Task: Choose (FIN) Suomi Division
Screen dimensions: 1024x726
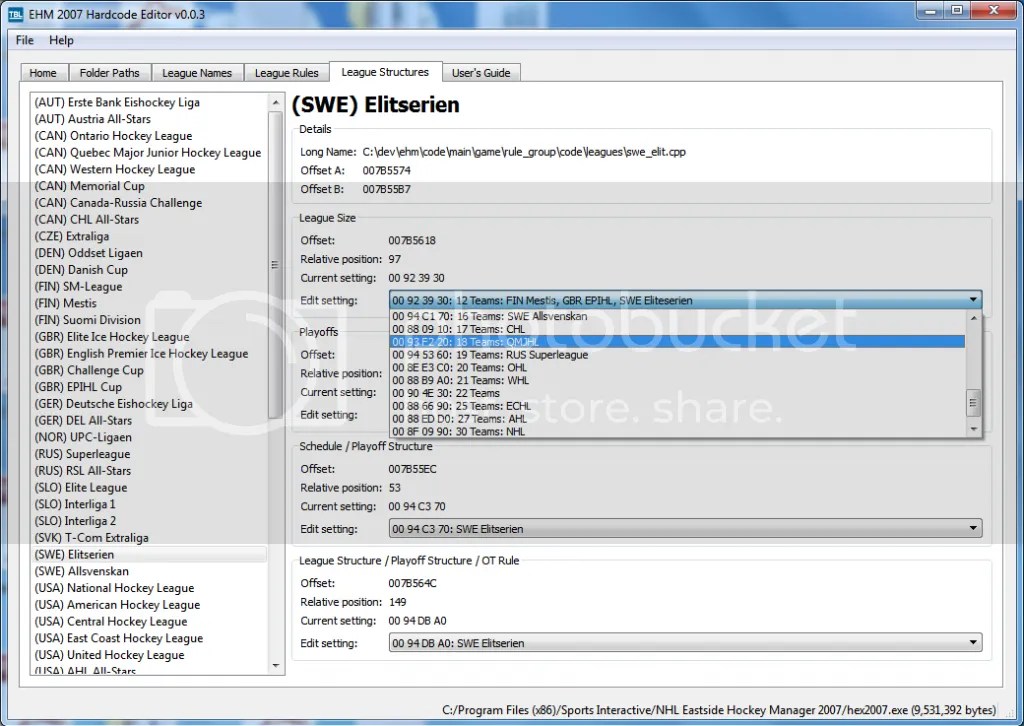Action: (x=150, y=321)
